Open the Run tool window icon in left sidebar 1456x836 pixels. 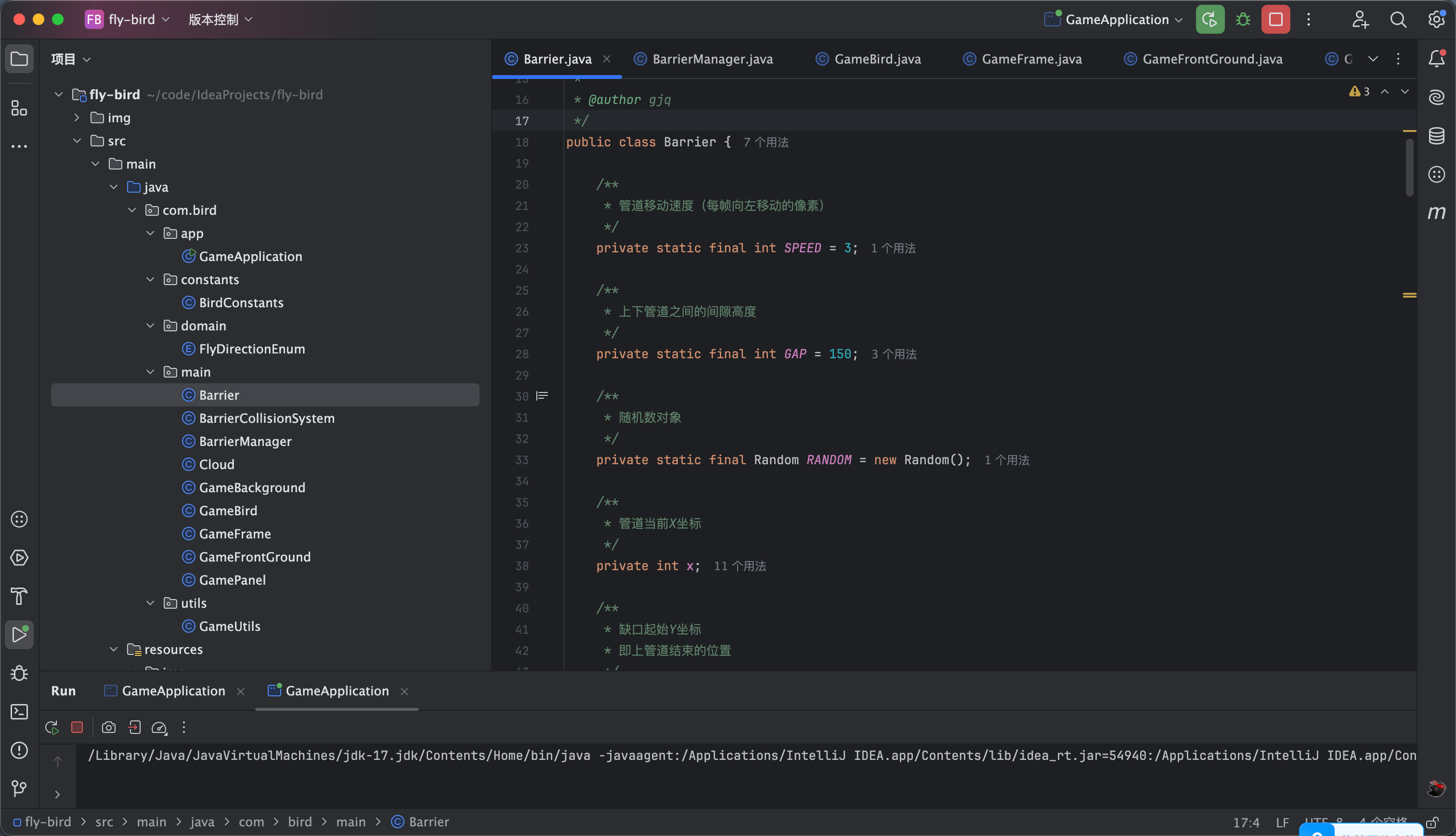coord(19,635)
